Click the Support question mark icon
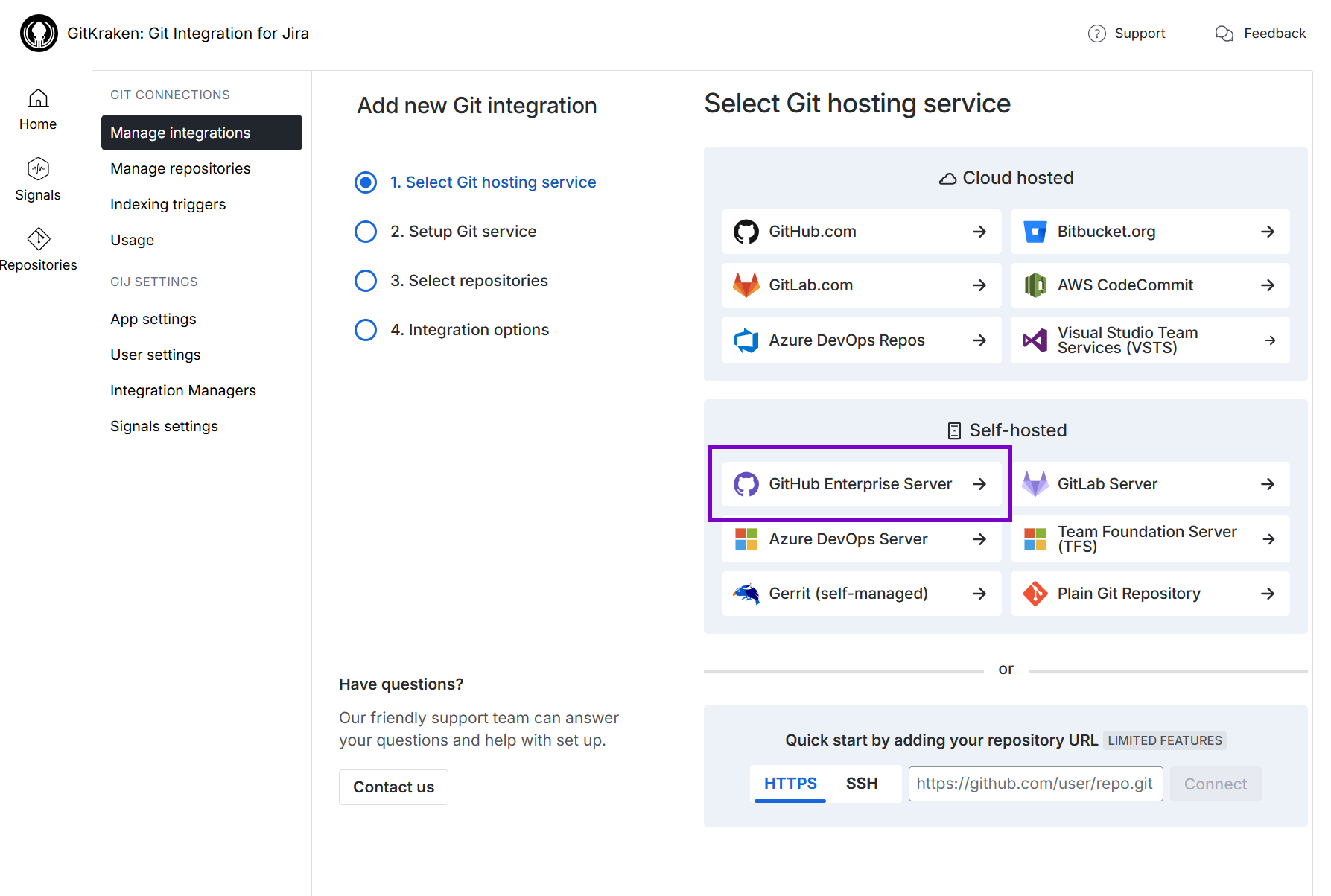Viewport: 1331px width, 896px height. pyautogui.click(x=1096, y=34)
